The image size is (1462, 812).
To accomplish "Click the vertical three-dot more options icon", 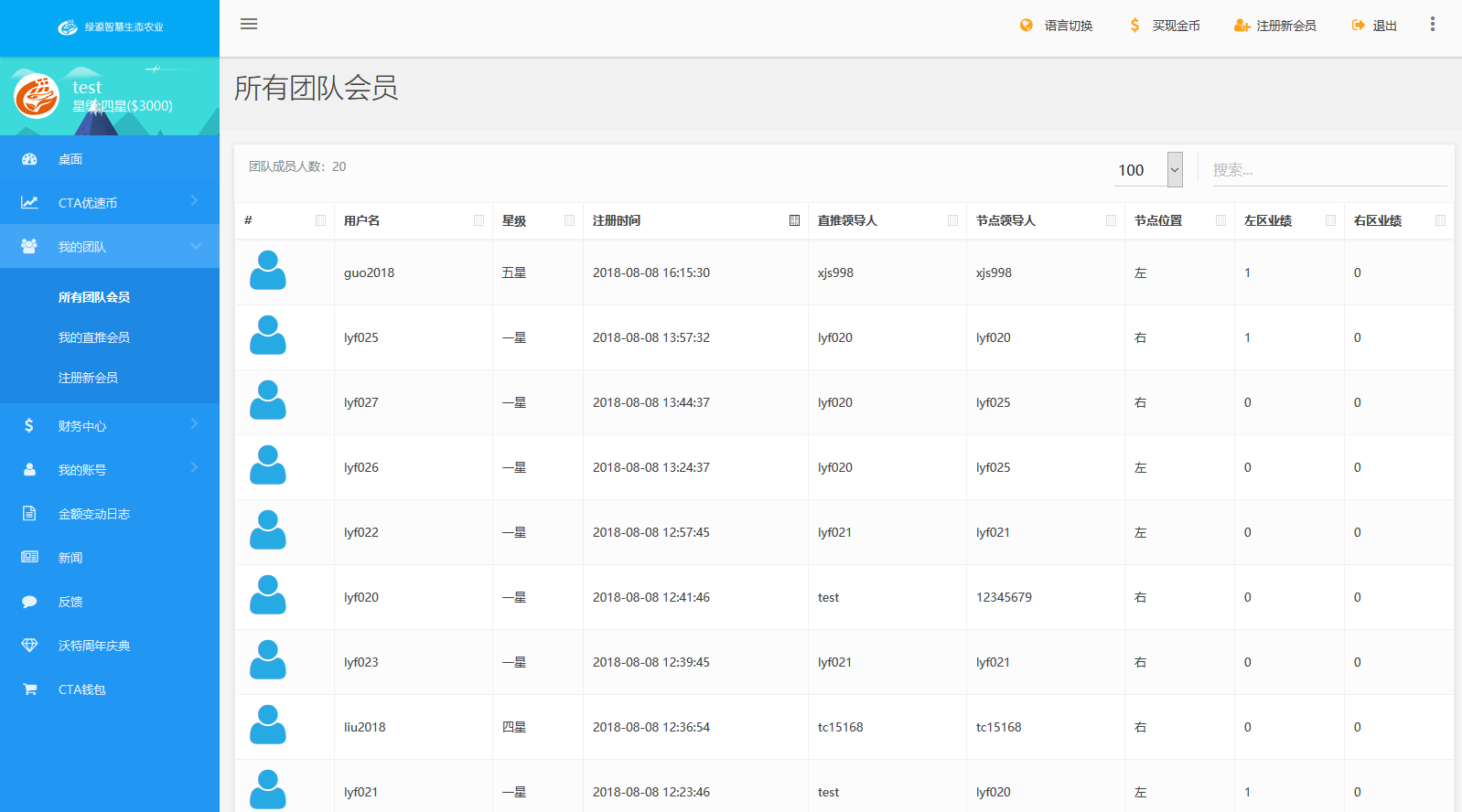I will click(1432, 24).
